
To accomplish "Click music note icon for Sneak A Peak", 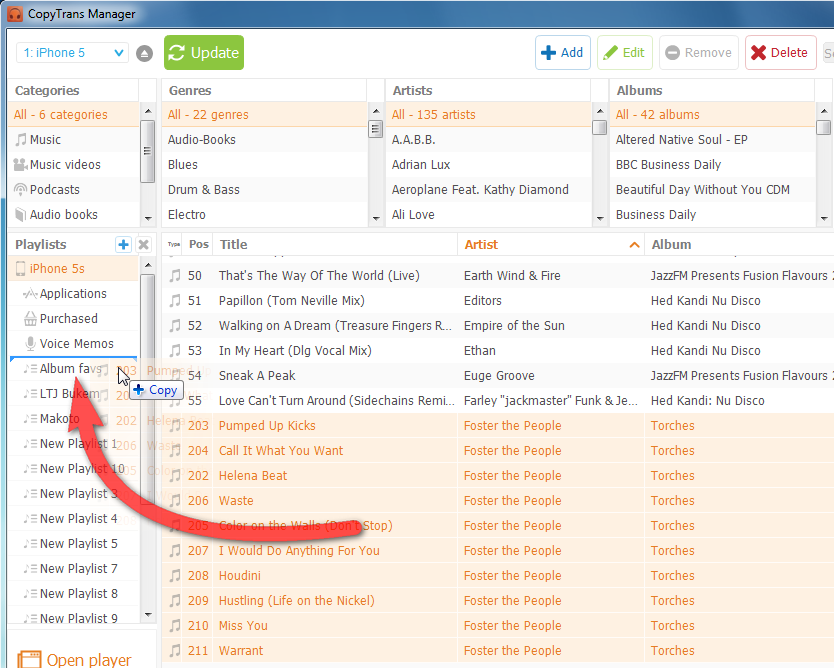I will click(x=174, y=376).
